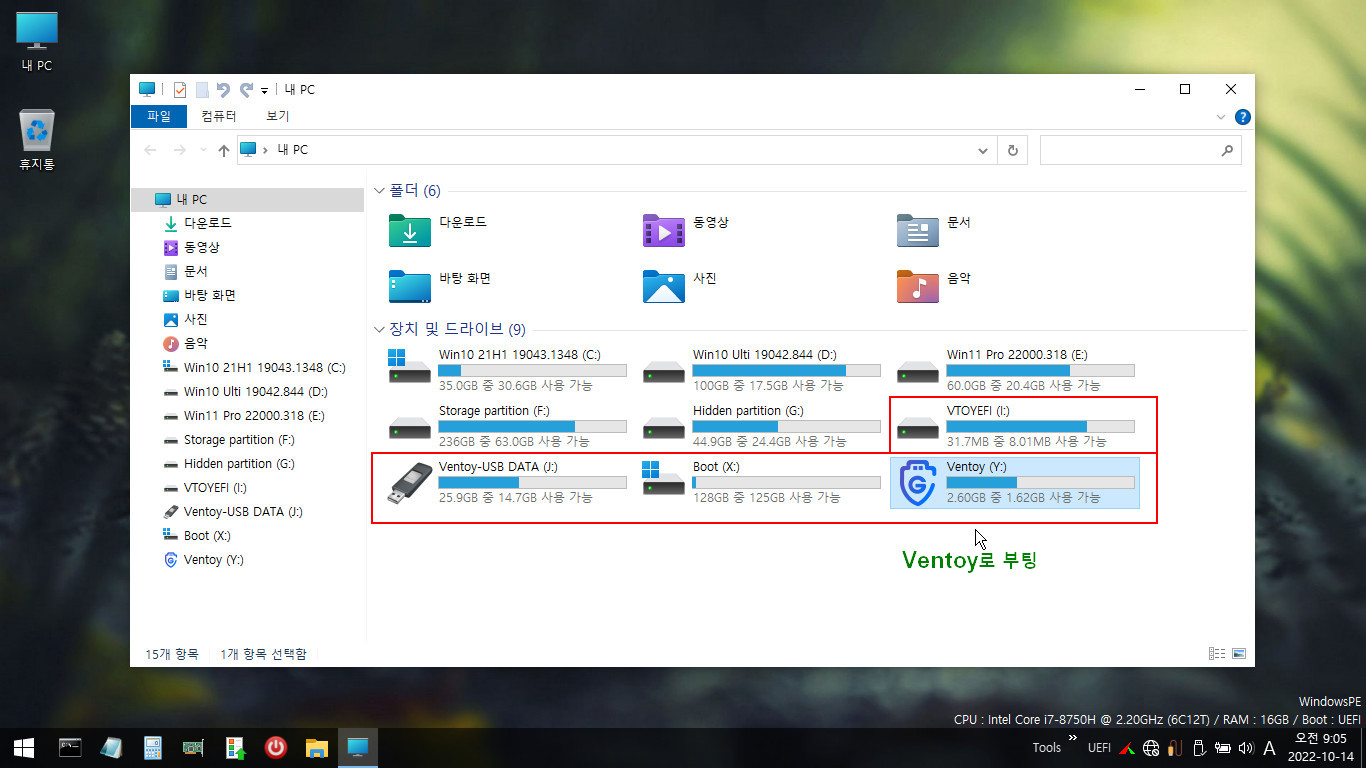Open the blue Help question-mark button

(x=1243, y=117)
